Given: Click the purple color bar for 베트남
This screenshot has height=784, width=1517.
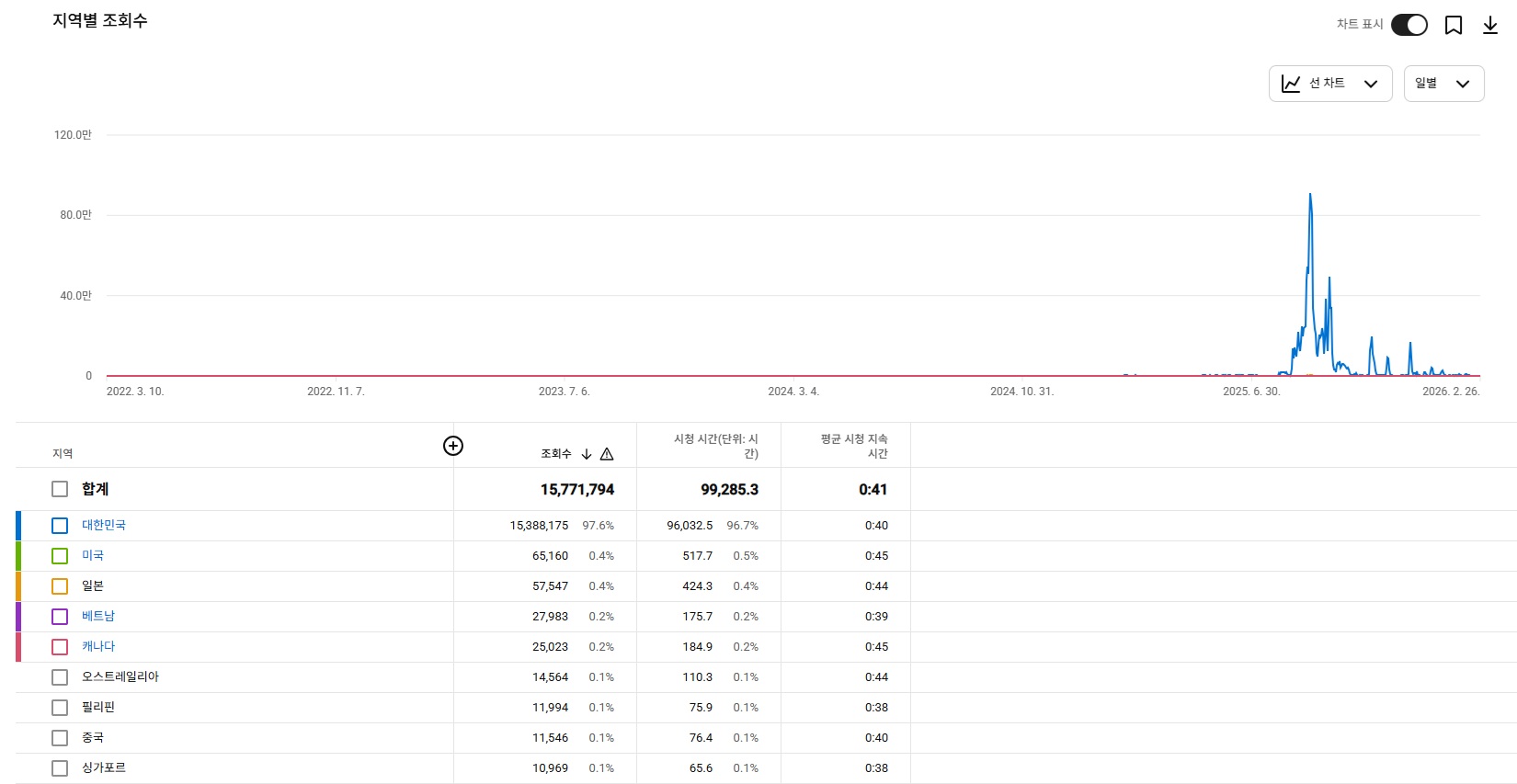Looking at the screenshot, I should 18,616.
